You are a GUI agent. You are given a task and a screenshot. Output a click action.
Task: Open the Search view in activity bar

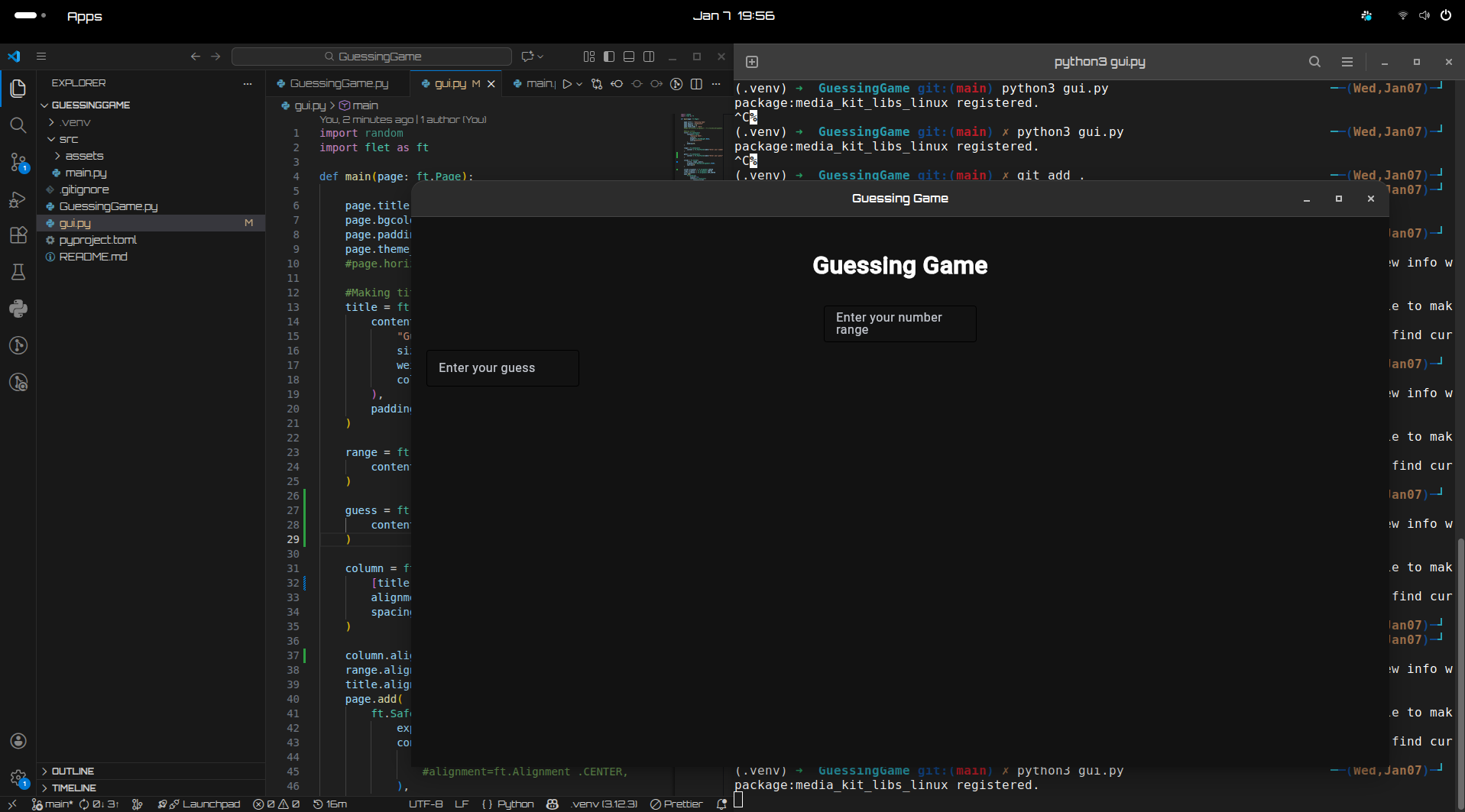pyautogui.click(x=18, y=125)
